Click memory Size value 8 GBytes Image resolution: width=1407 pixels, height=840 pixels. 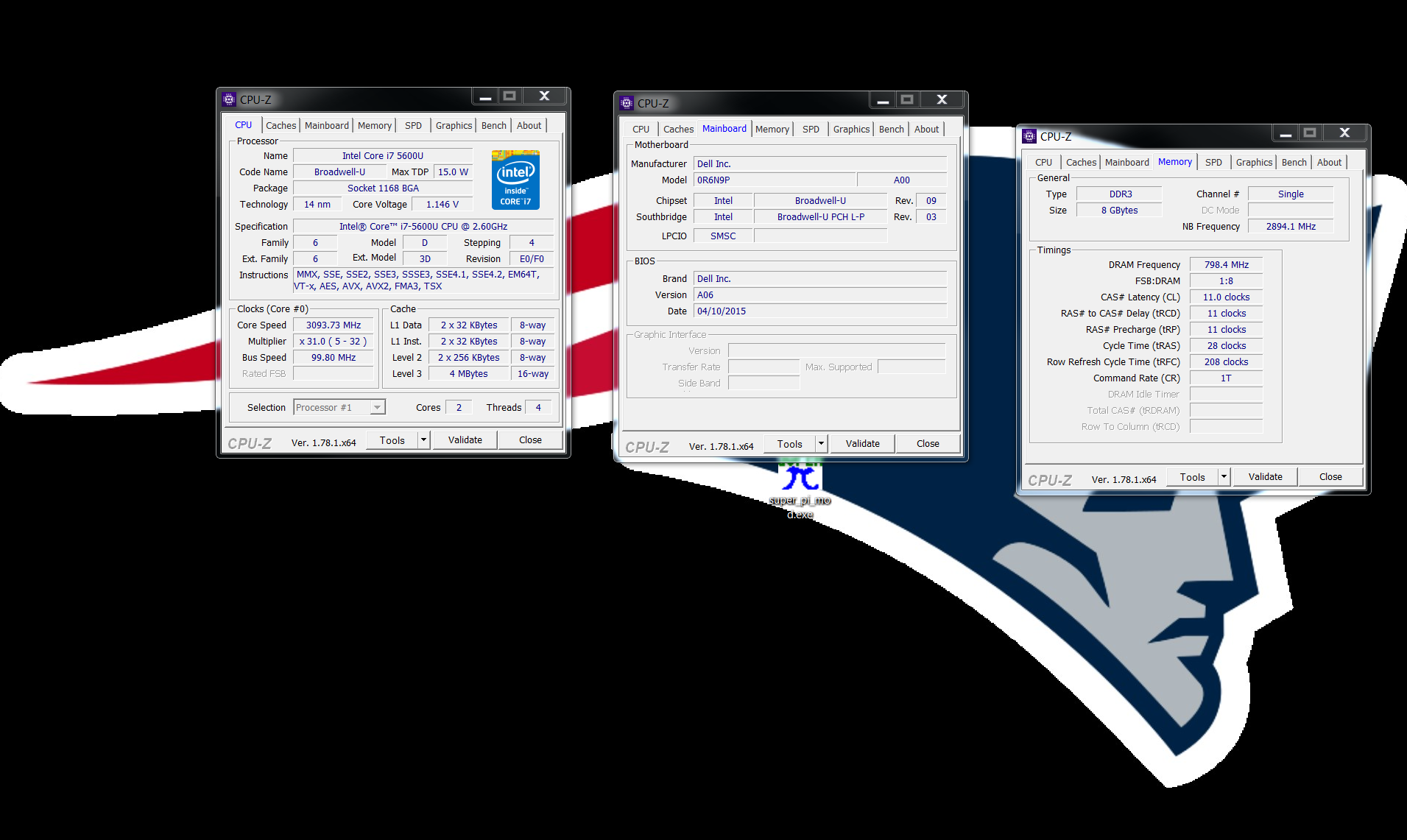pyautogui.click(x=1119, y=211)
